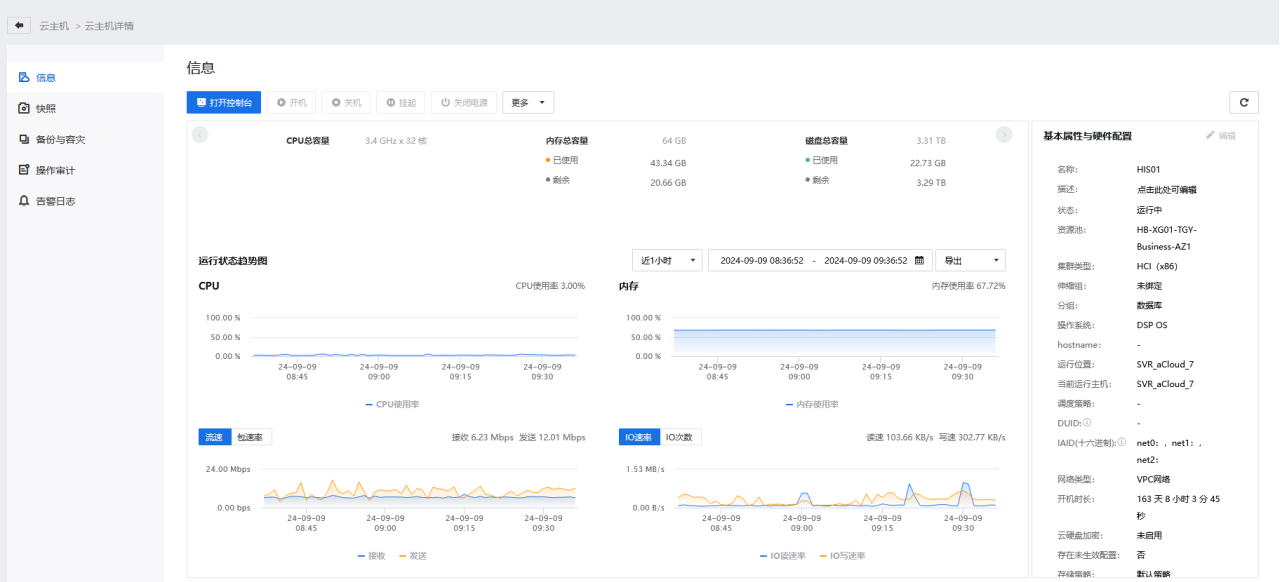Image resolution: width=1280 pixels, height=582 pixels.
Task: Click info icon next to DUID
Action: coord(1087,423)
